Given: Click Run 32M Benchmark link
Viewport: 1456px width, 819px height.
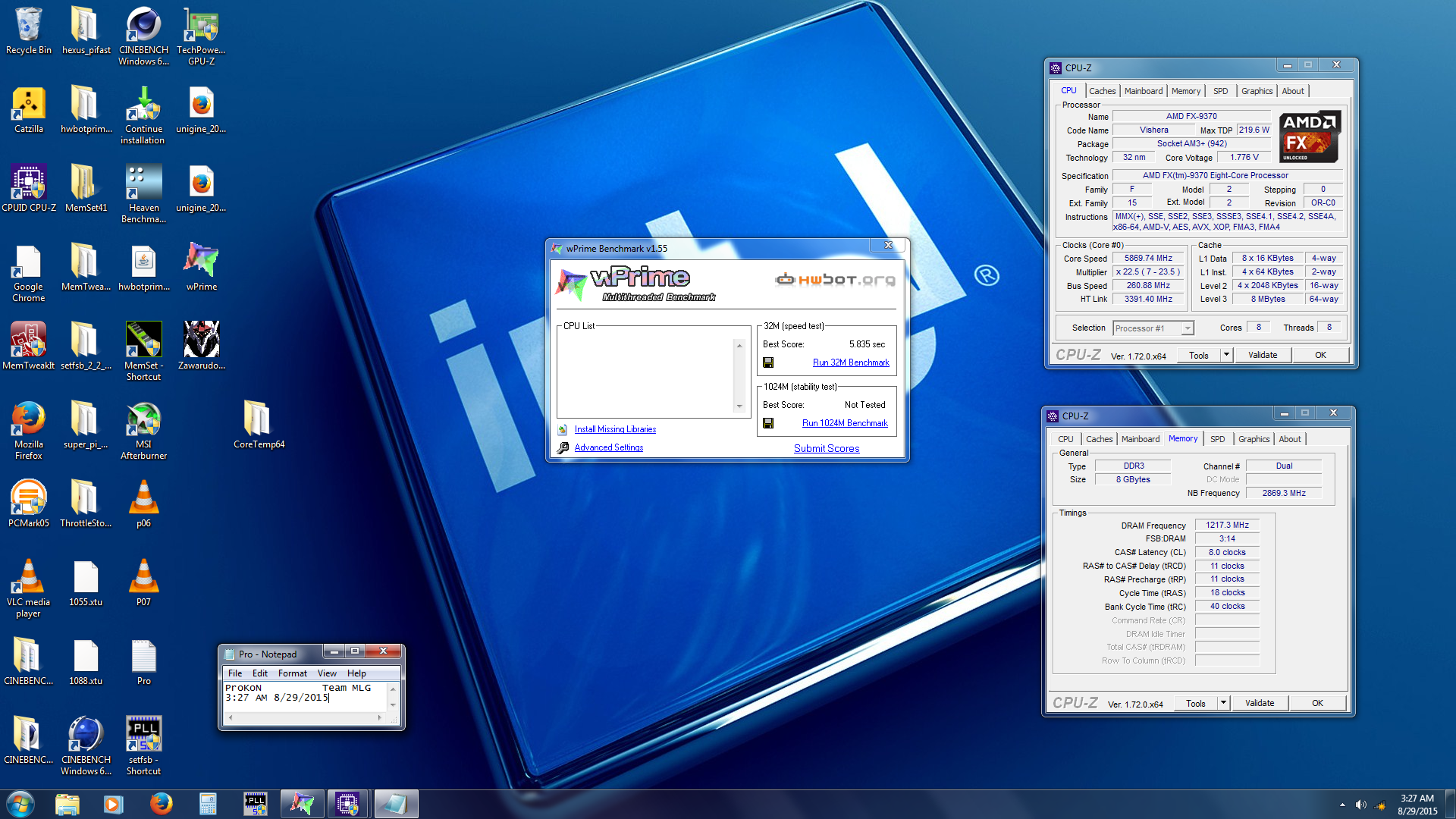Looking at the screenshot, I should tap(851, 362).
